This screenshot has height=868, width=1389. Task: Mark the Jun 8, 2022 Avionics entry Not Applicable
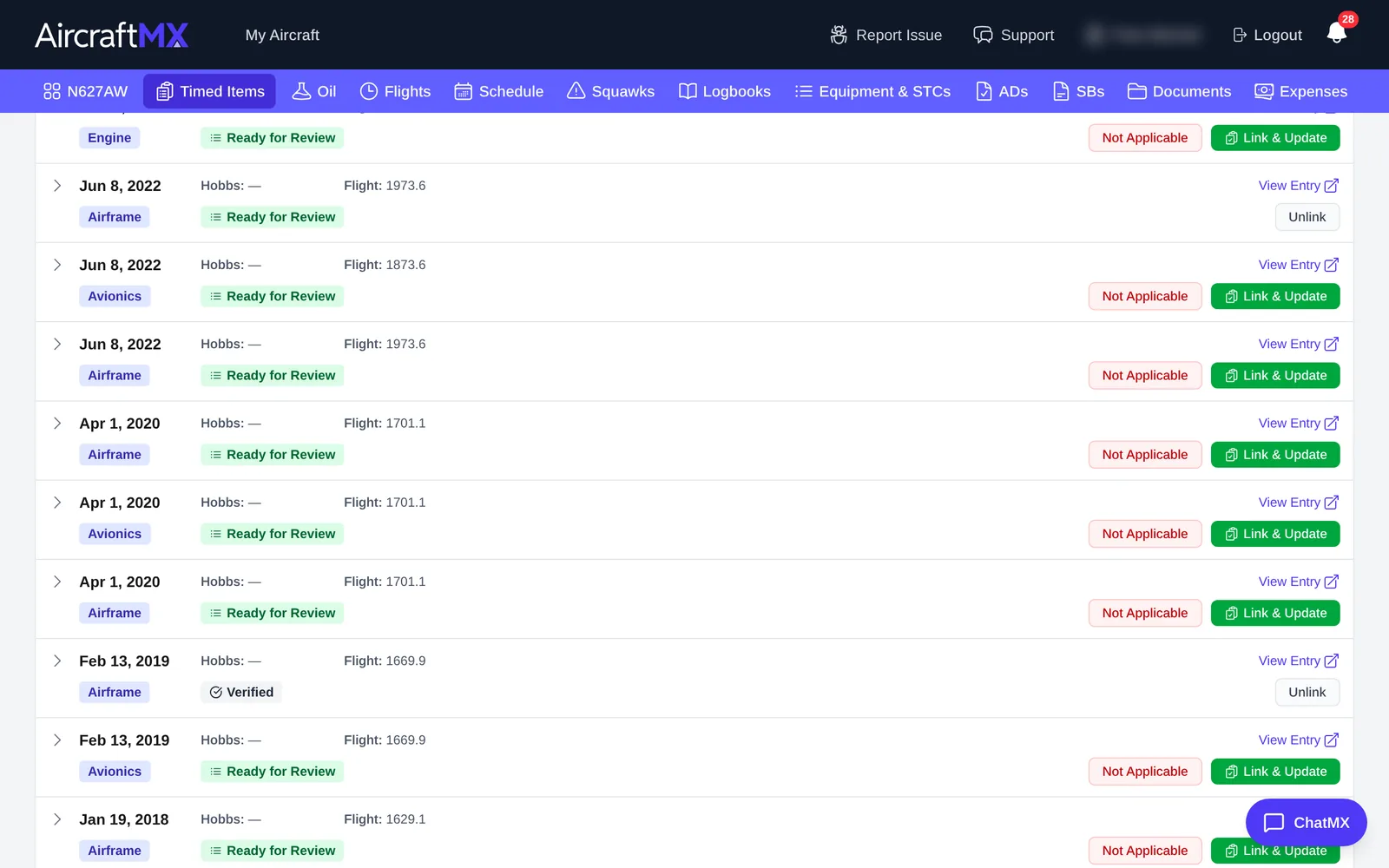point(1145,296)
